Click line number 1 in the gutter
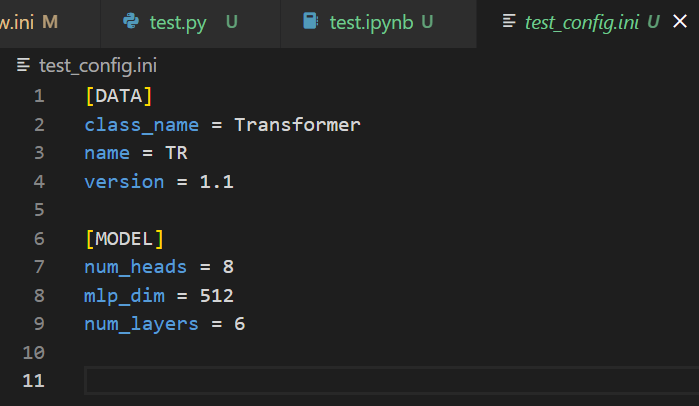The height and width of the screenshot is (406, 699). pos(39,97)
